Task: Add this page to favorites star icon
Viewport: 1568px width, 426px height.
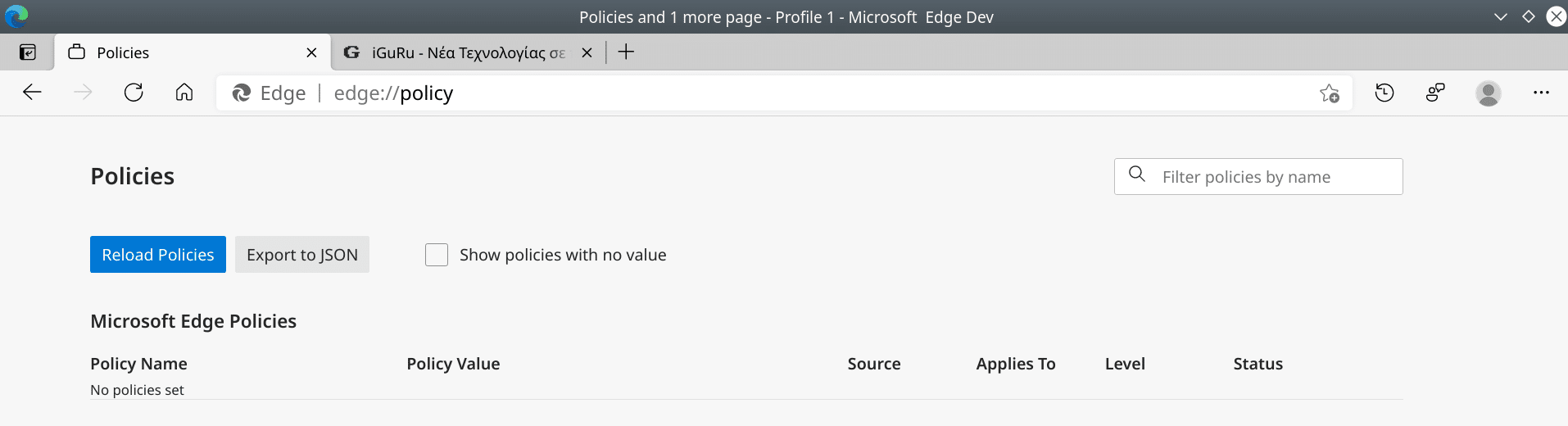Action: (1330, 93)
